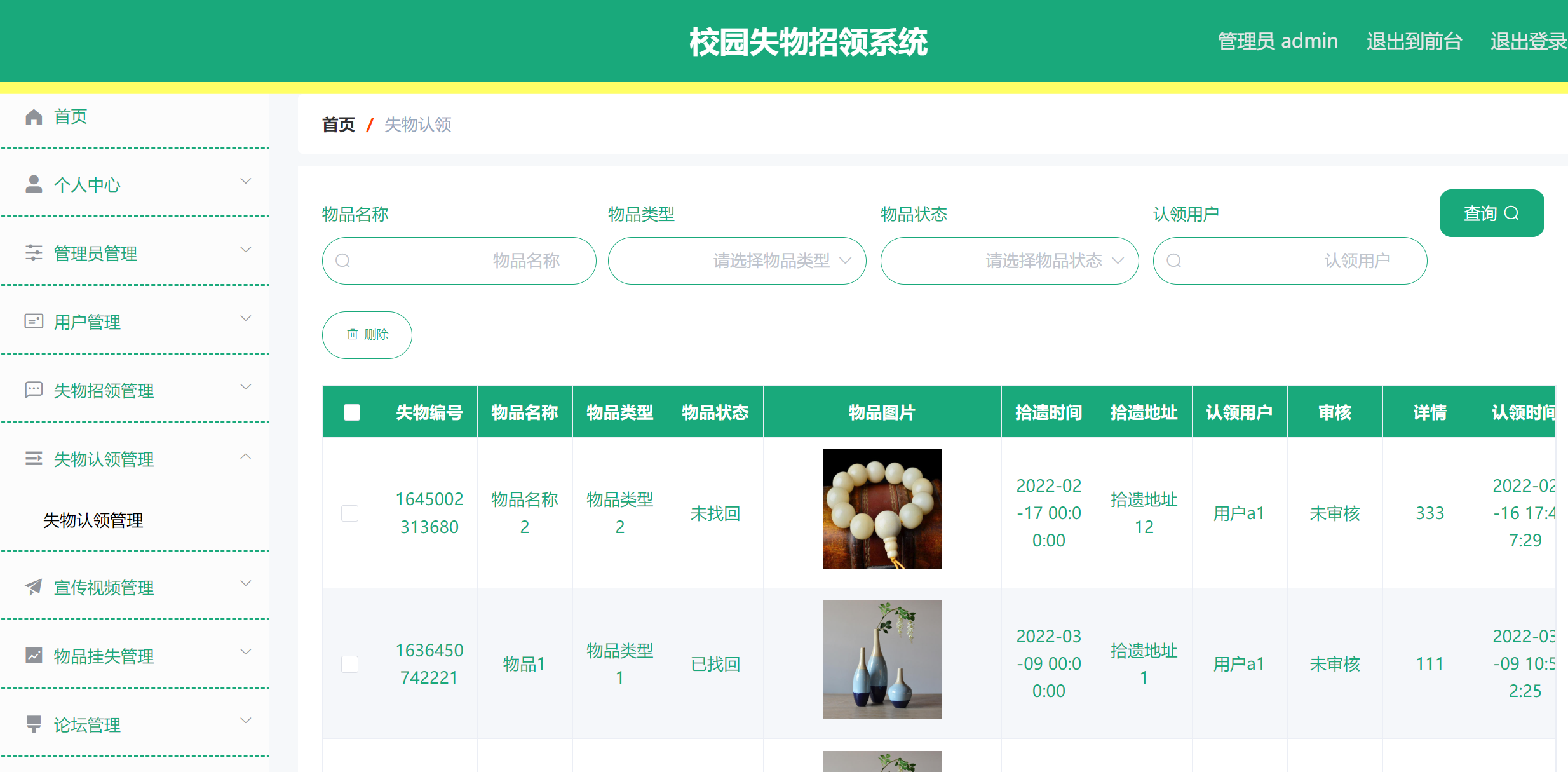Open the 物品类型 dropdown
The height and width of the screenshot is (772, 1568).
(736, 261)
